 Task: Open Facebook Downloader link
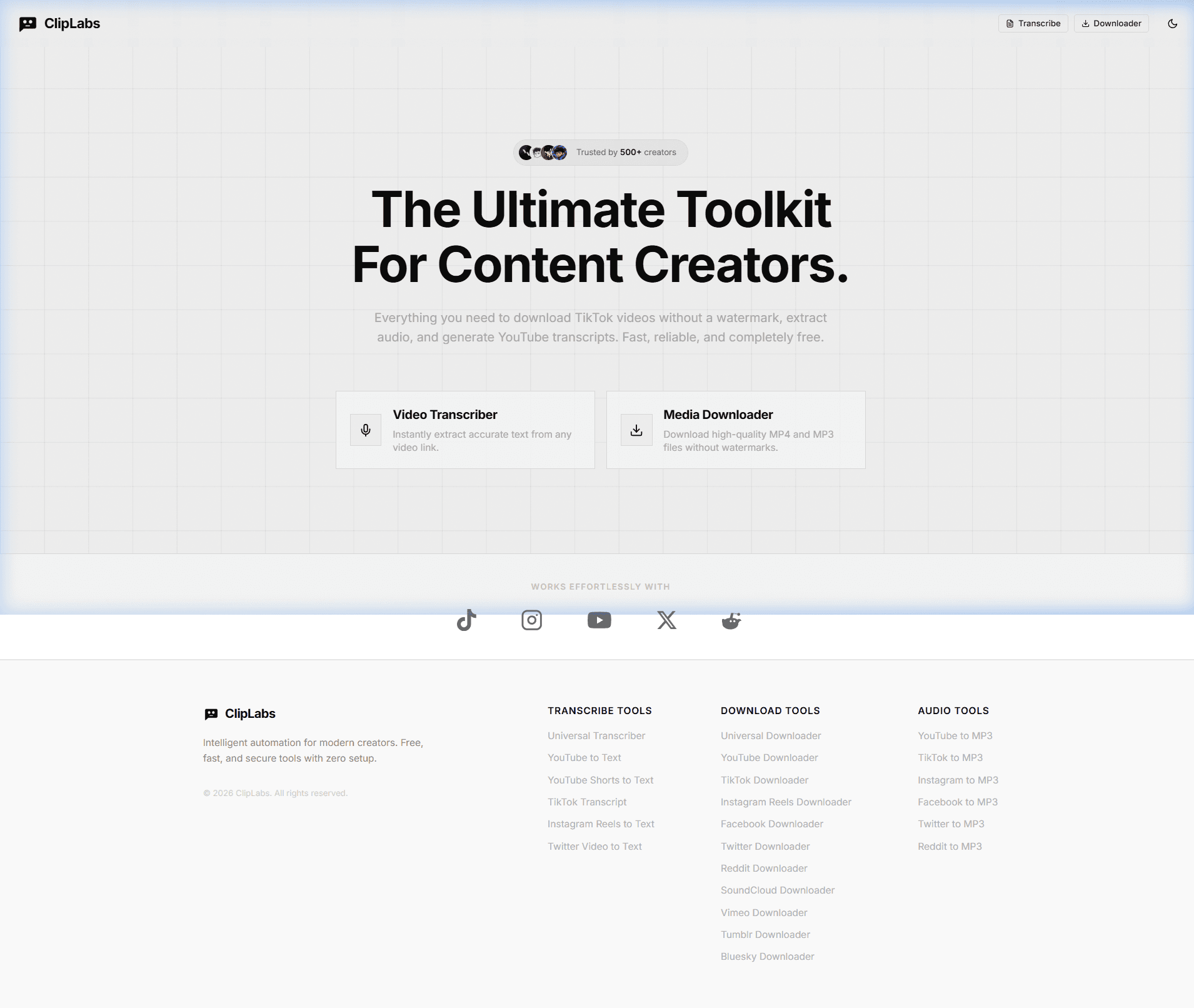(x=772, y=824)
